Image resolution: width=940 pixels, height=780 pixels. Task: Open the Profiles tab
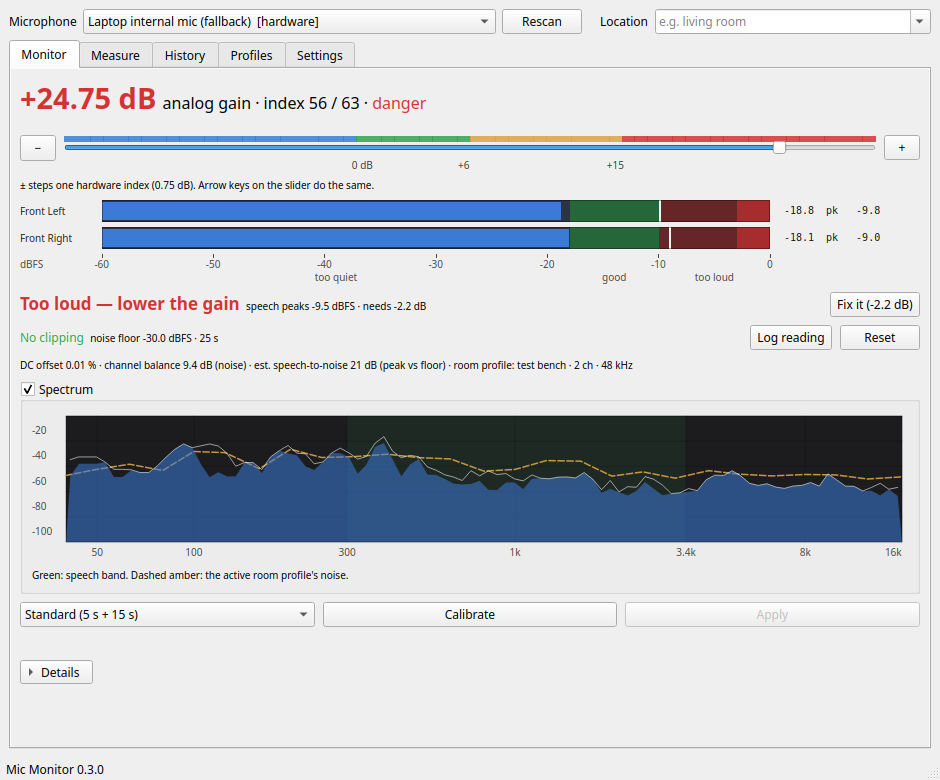pos(251,55)
